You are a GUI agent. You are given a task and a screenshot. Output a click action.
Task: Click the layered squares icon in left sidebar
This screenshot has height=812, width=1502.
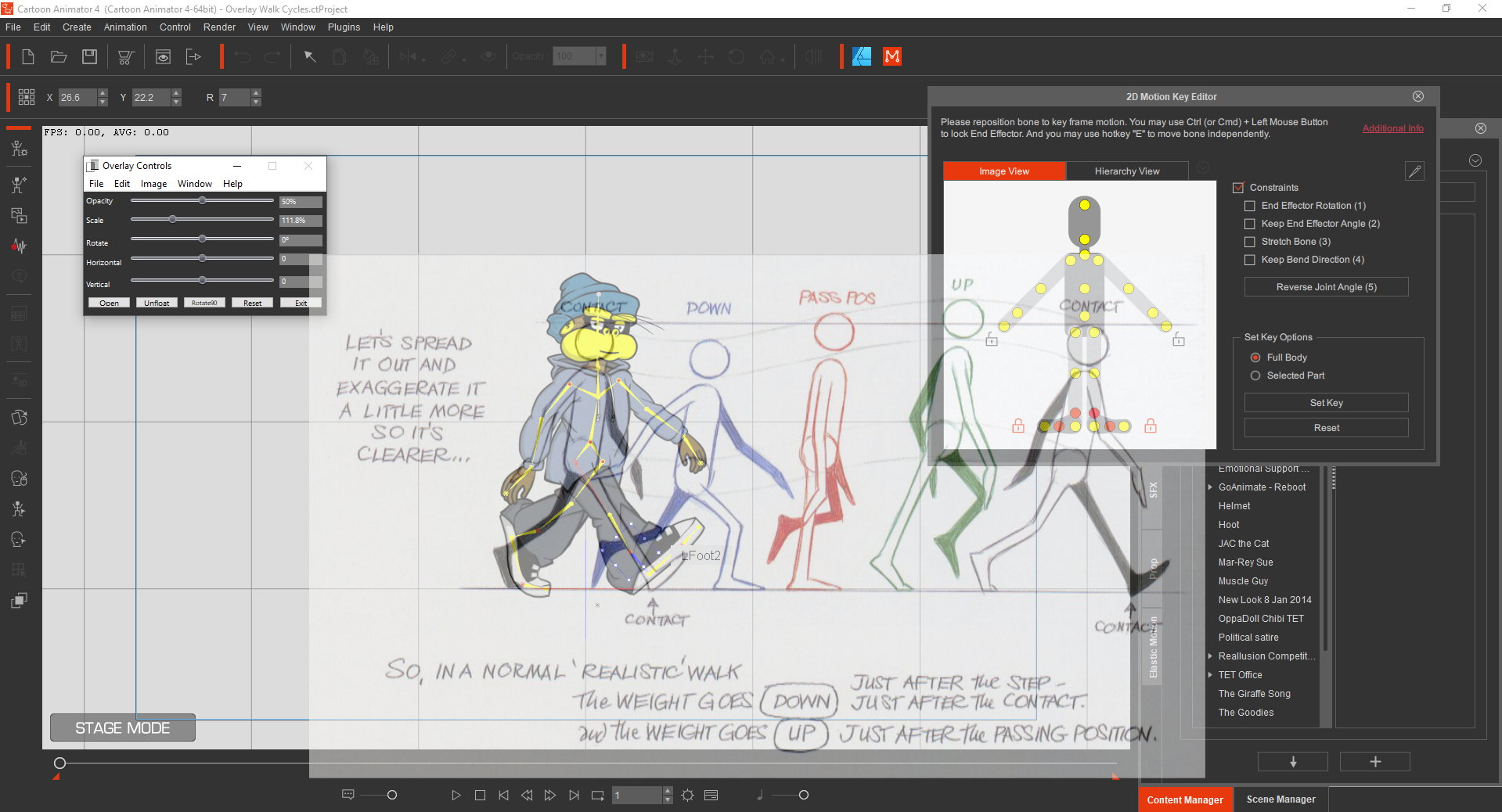point(20,600)
